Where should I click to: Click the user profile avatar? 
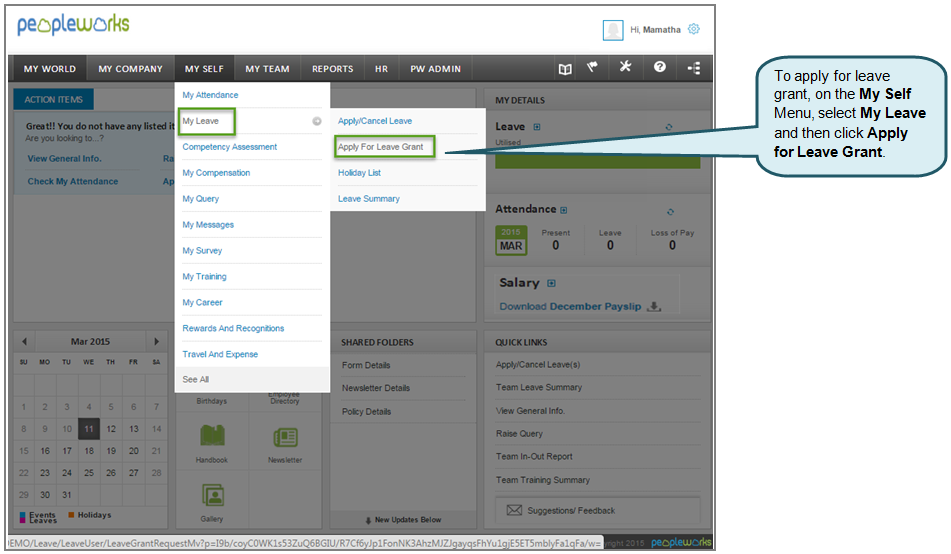click(613, 30)
